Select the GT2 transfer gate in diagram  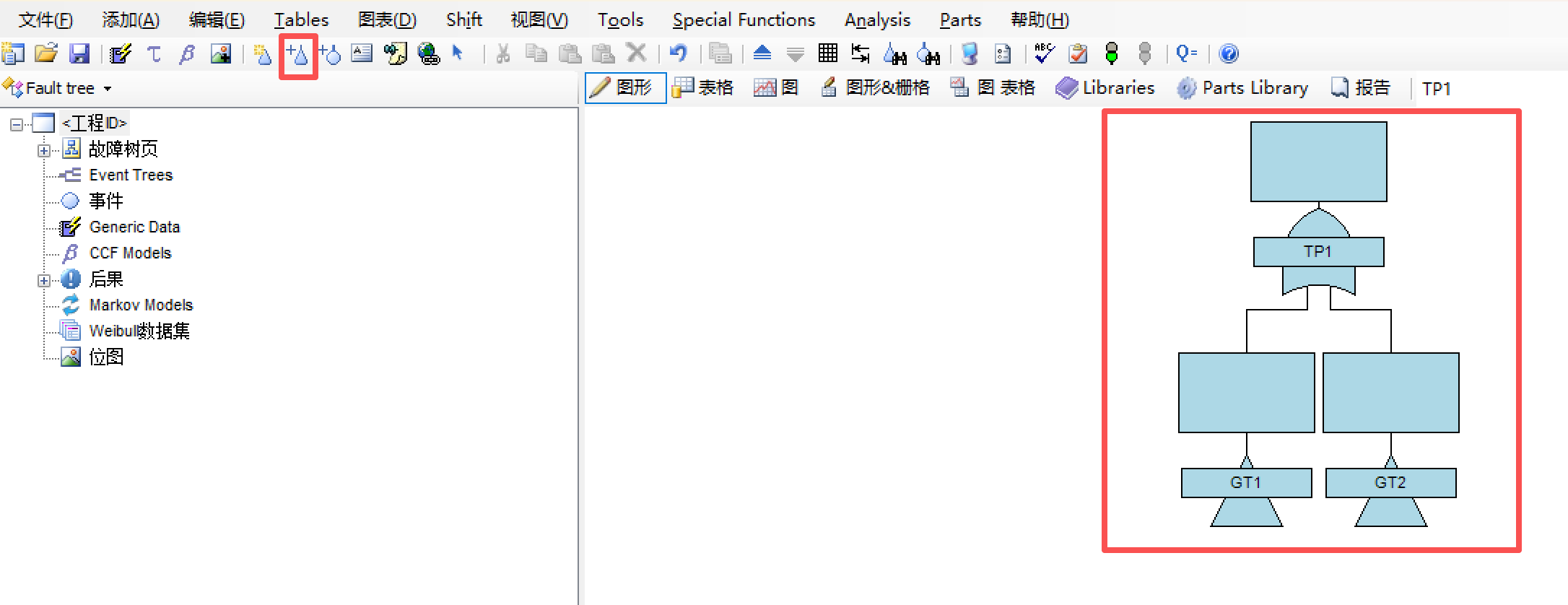[1390, 482]
